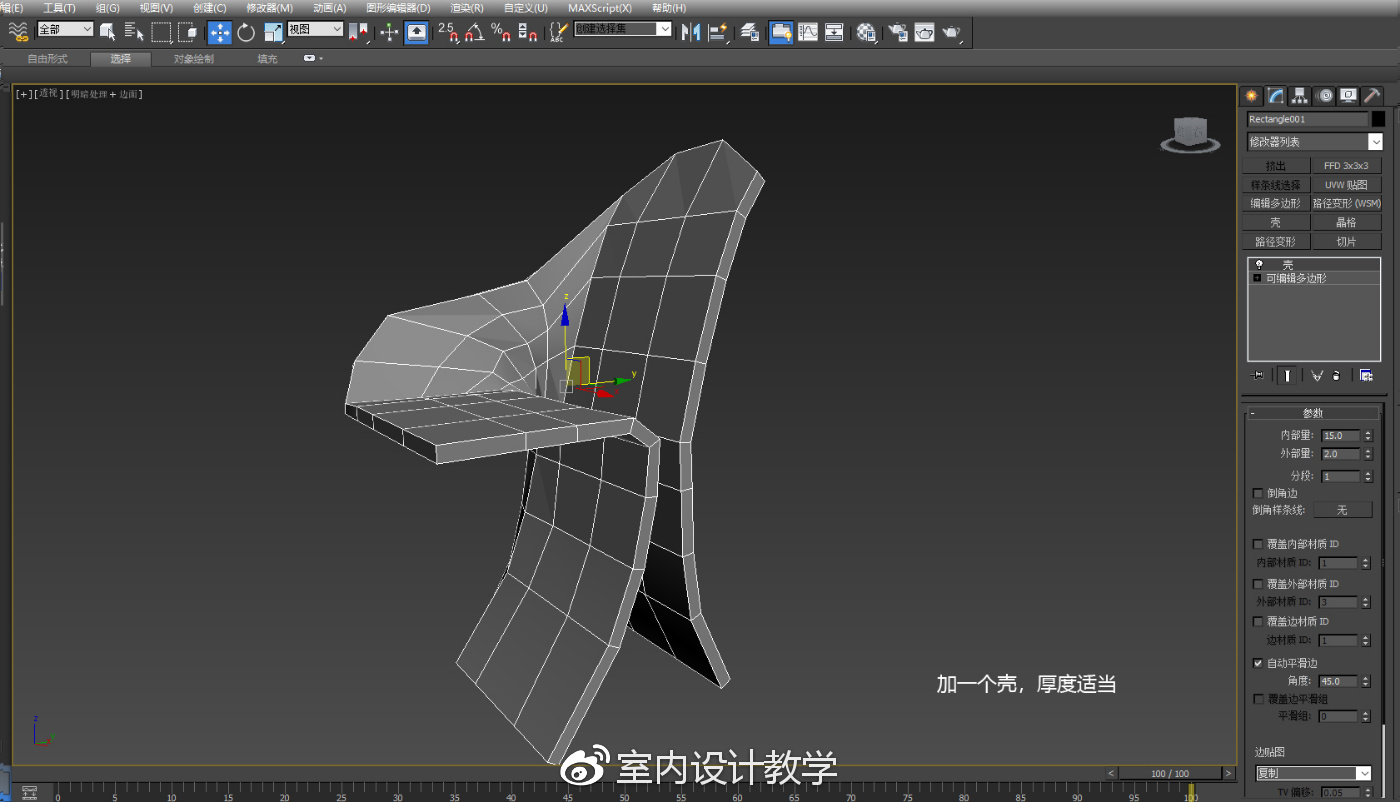Open the reference coordinate system 视图 dropdown
This screenshot has width=1400, height=802.
click(313, 31)
